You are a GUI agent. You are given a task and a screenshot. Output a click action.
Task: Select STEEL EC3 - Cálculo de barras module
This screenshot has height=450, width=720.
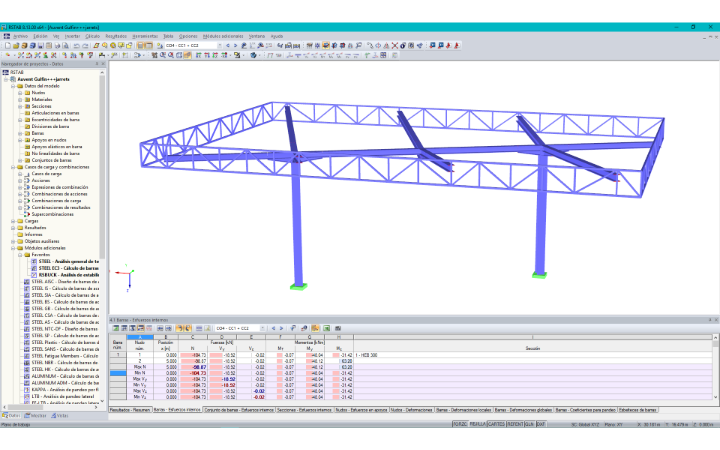(x=69, y=268)
